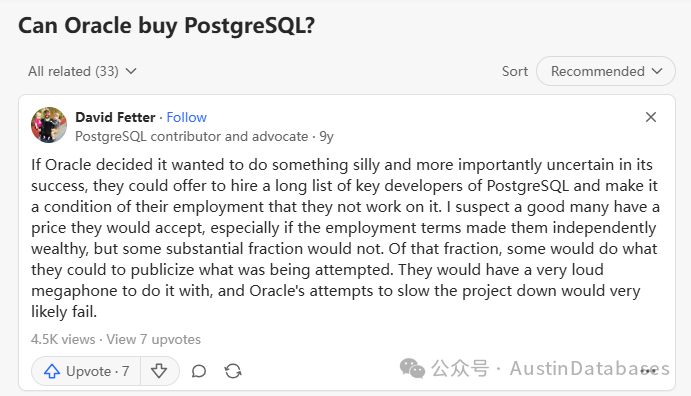The image size is (691, 396).
Task: Click the blue upvote arrow icon
Action: click(52, 371)
